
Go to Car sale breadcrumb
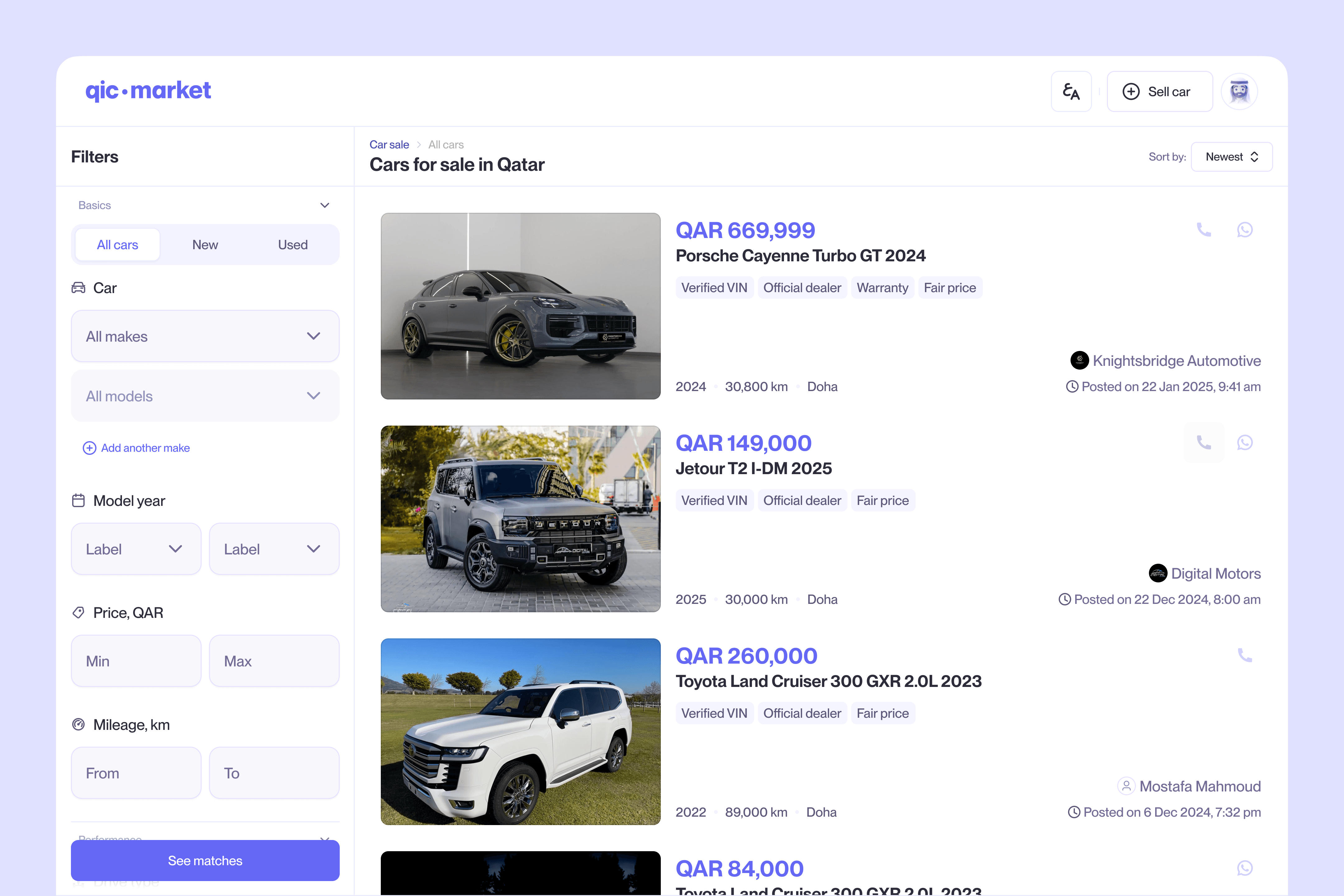point(389,145)
